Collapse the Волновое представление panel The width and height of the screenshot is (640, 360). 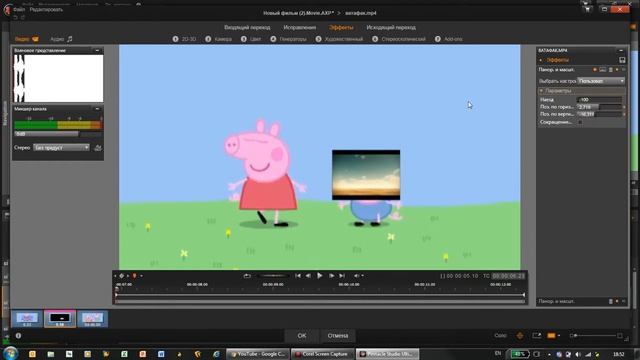(97, 51)
